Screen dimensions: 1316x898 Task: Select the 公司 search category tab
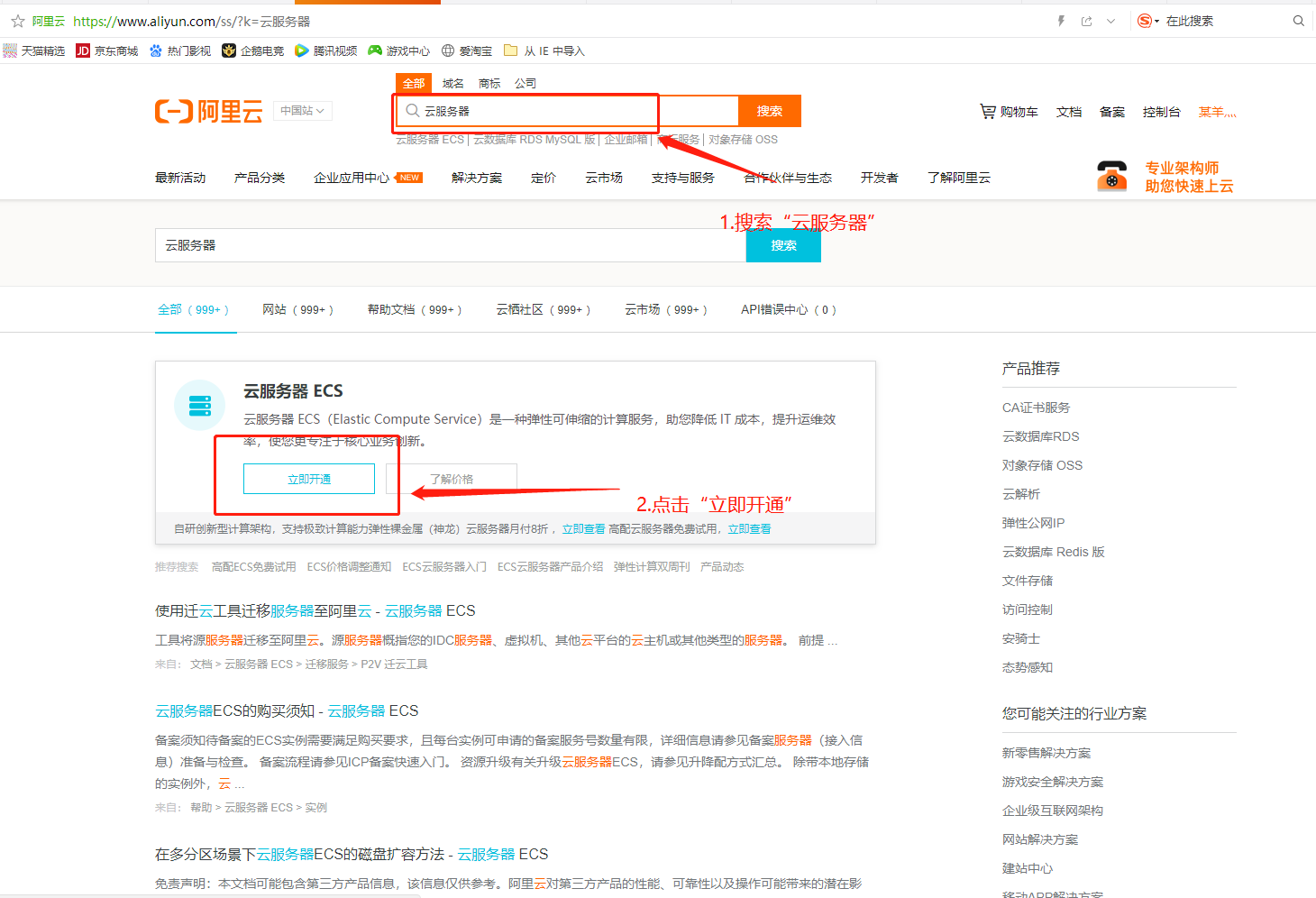pos(525,83)
